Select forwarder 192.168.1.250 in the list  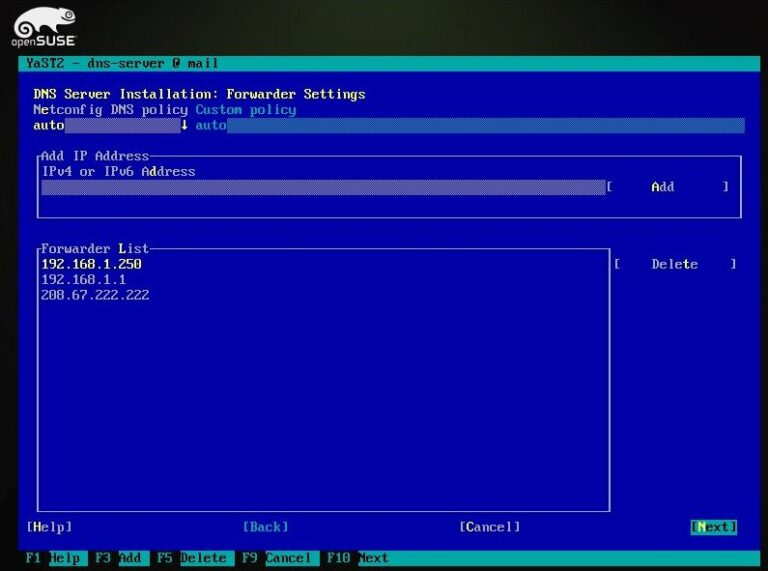[91, 264]
